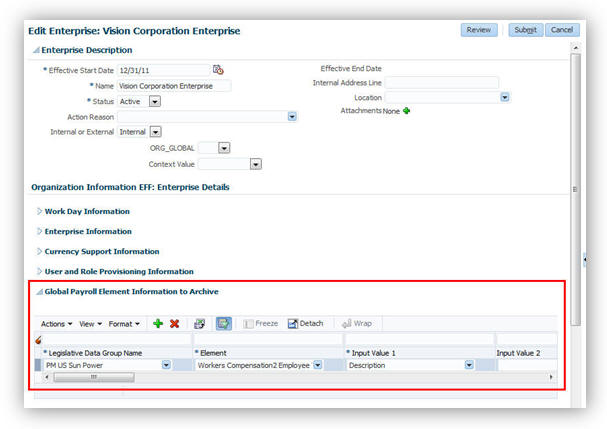Open the Format menu

coord(124,324)
